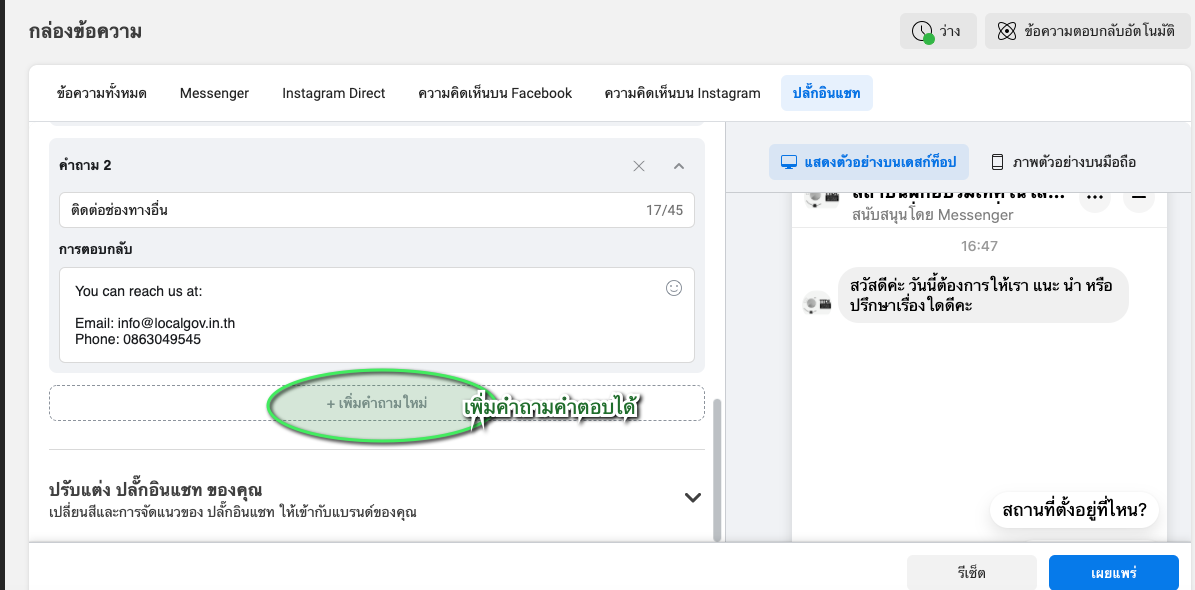Open automated responses (ข้อความตอบกลับอัตโนมัติ)
Screen dimensions: 1195x590
1084,31
